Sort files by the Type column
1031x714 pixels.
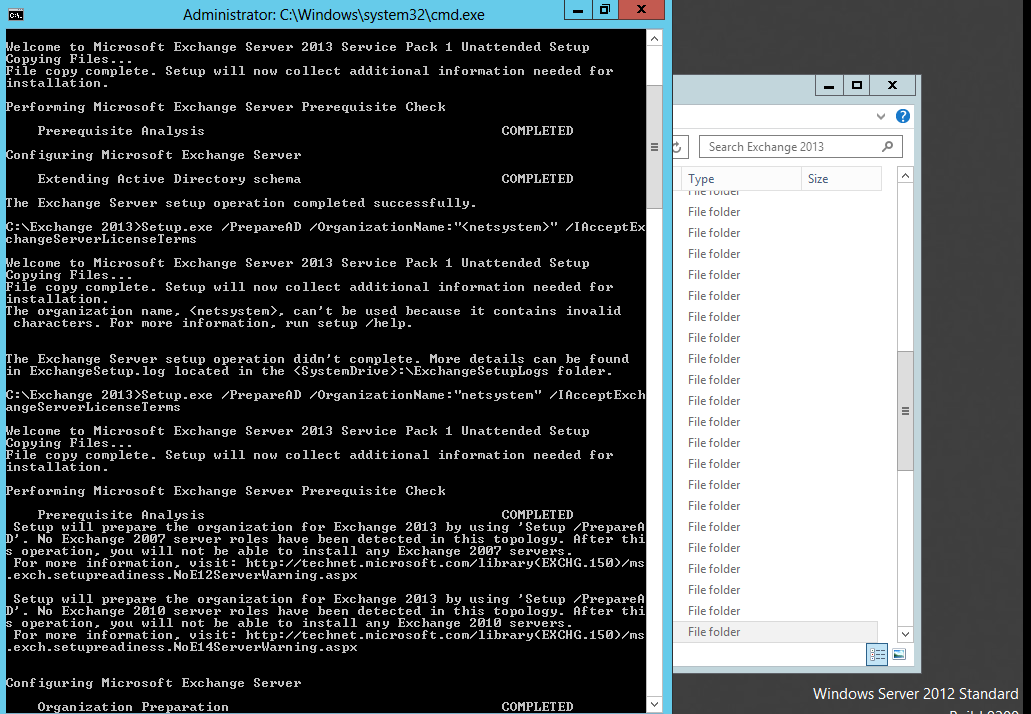(x=741, y=179)
